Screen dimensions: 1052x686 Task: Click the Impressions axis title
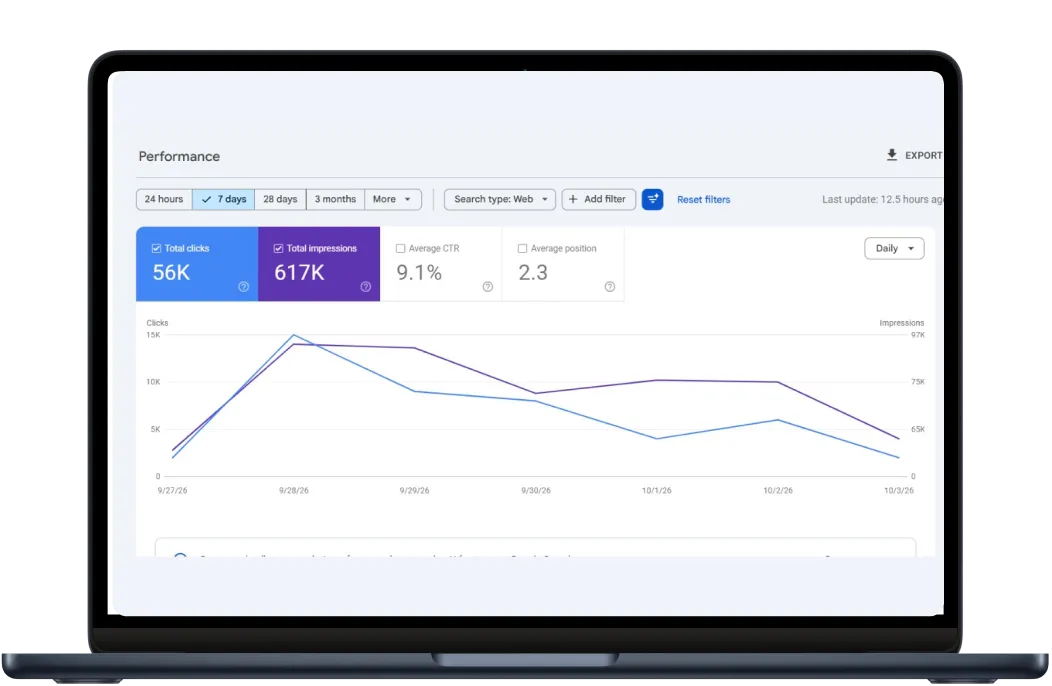tap(902, 323)
